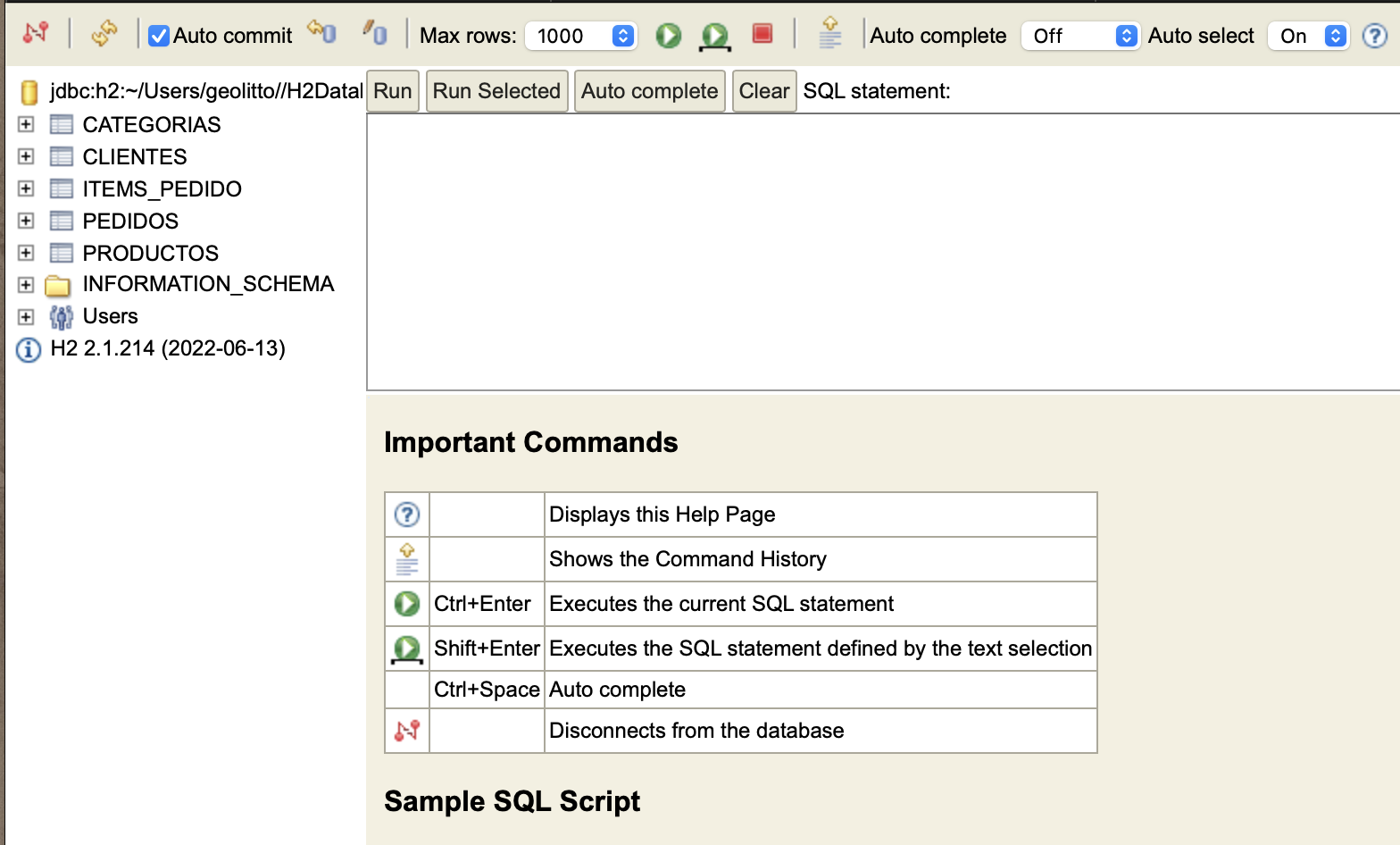Select the PEDIDOS table name
1400x845 pixels.
coord(130,221)
